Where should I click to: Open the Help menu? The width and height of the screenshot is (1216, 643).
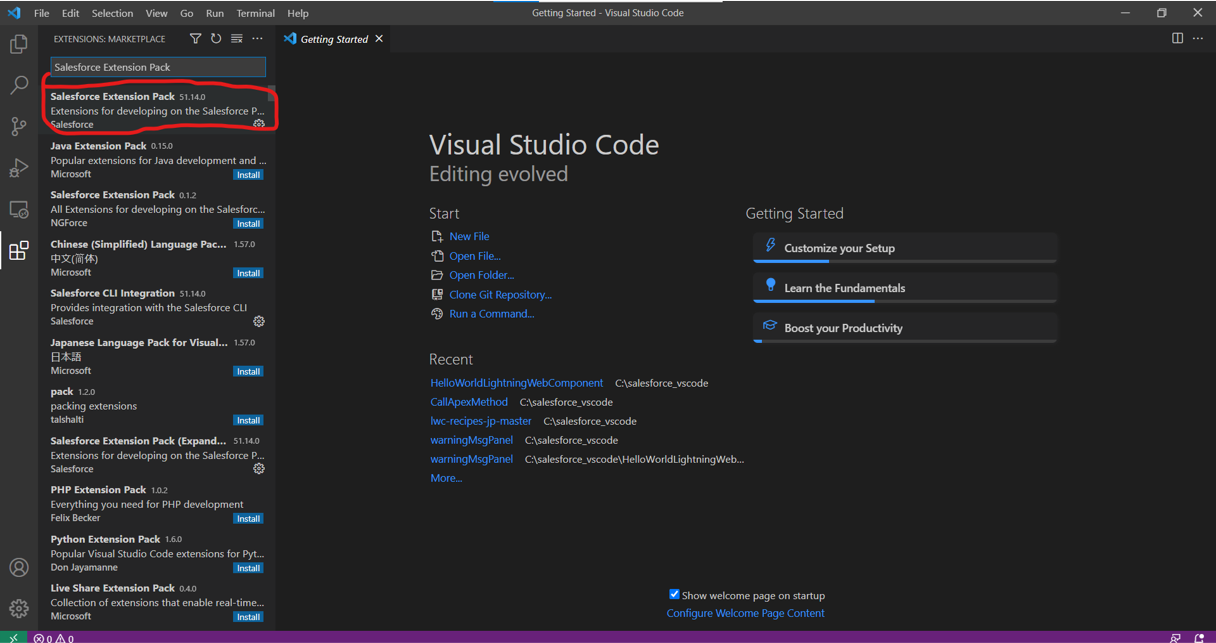[298, 13]
